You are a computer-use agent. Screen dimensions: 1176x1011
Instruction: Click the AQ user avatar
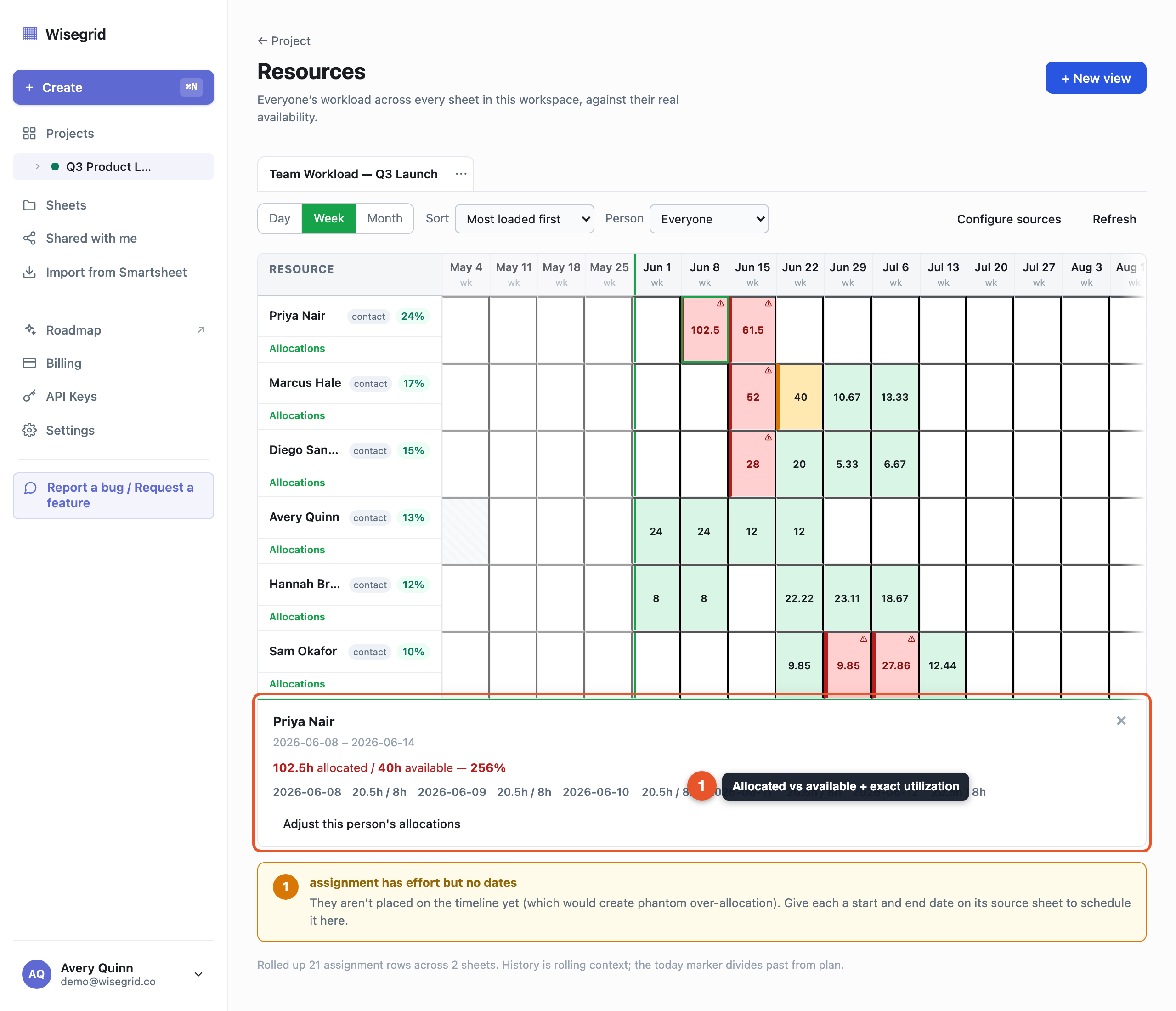[37, 973]
